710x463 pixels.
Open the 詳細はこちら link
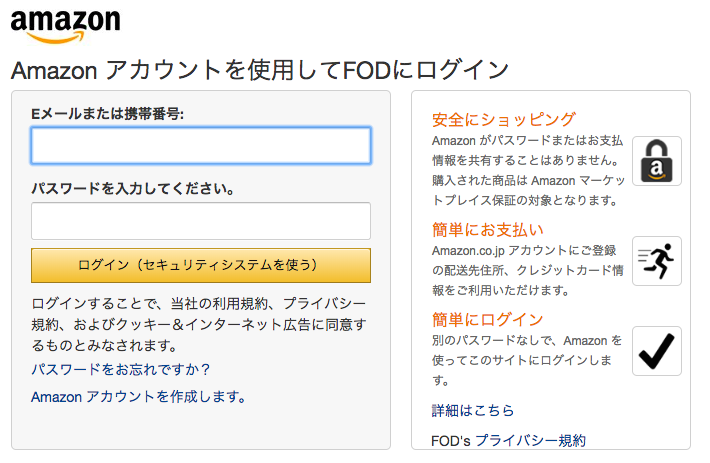tap(473, 410)
